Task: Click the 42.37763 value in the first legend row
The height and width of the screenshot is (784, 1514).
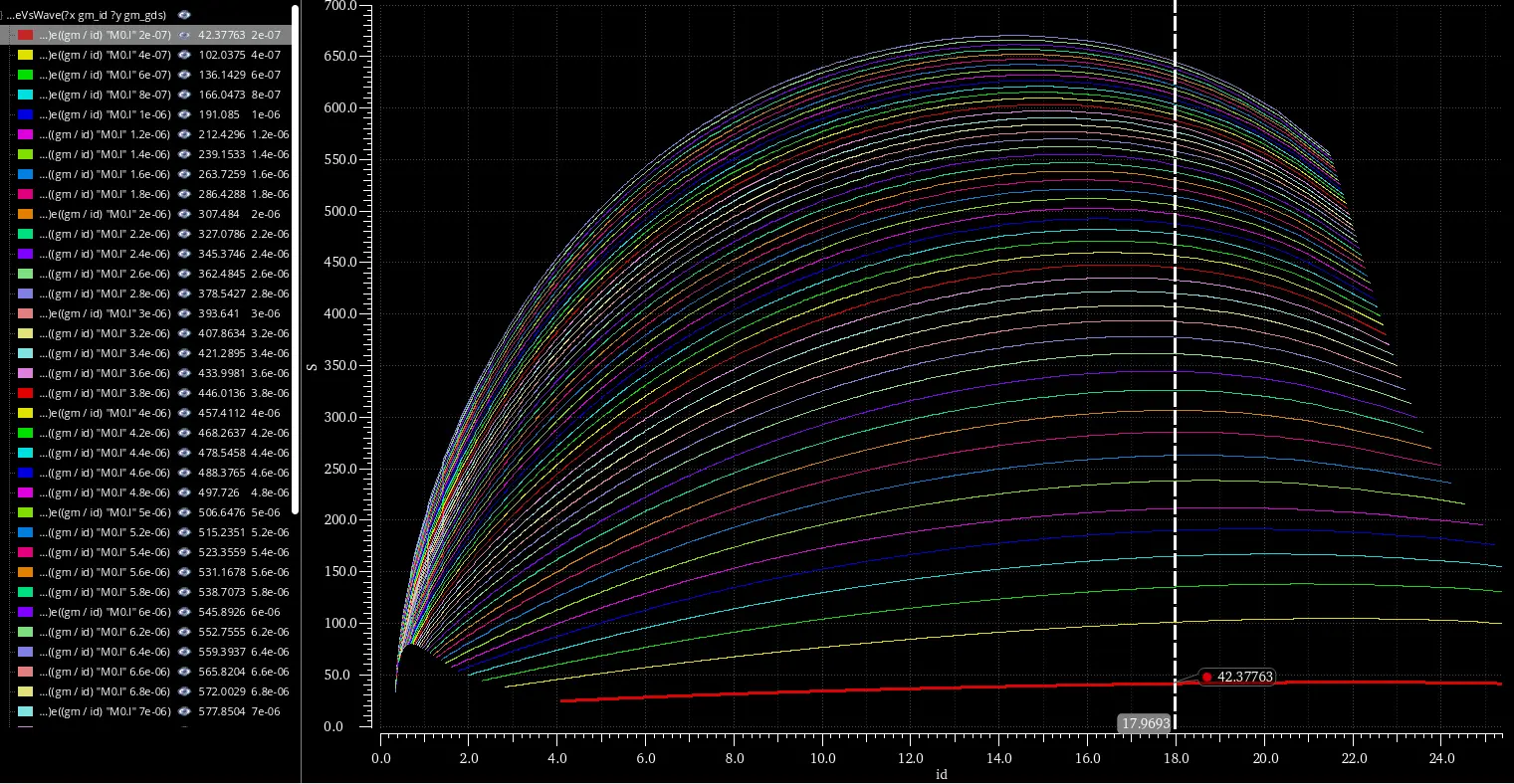Action: pos(221,35)
